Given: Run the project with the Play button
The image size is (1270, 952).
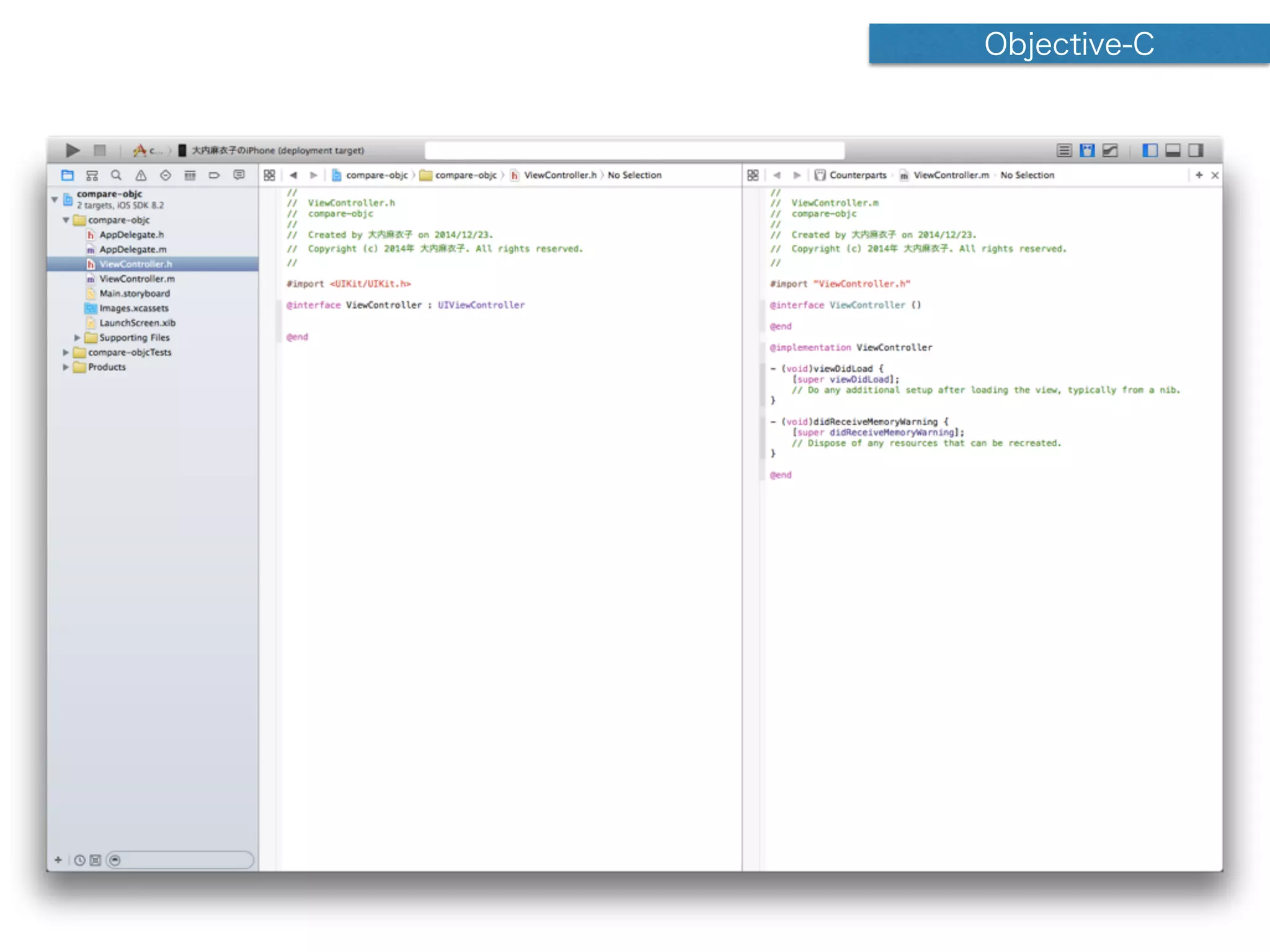Looking at the screenshot, I should pos(73,150).
